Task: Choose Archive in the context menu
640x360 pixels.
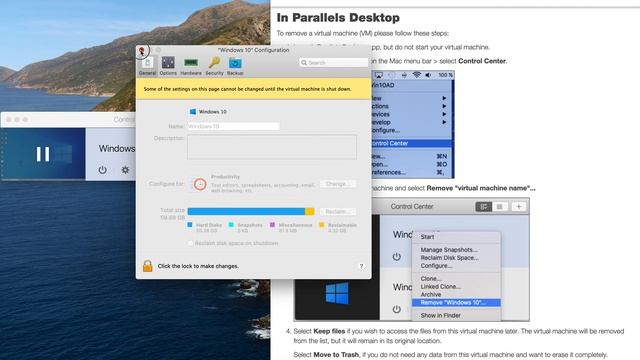Action: click(431, 294)
